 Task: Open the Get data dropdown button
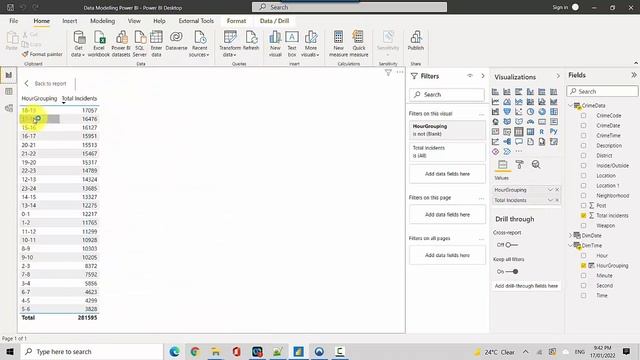click(x=79, y=44)
